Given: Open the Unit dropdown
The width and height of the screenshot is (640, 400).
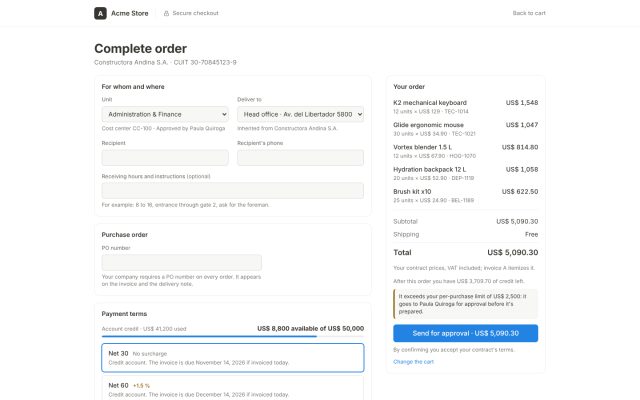Looking at the screenshot, I should 165,114.
